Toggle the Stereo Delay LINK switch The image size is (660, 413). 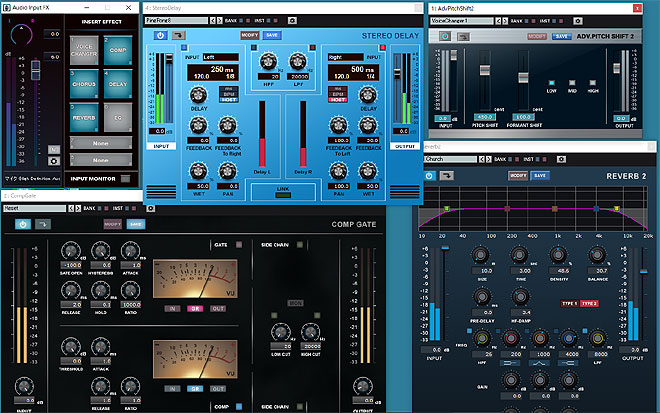click(x=283, y=195)
